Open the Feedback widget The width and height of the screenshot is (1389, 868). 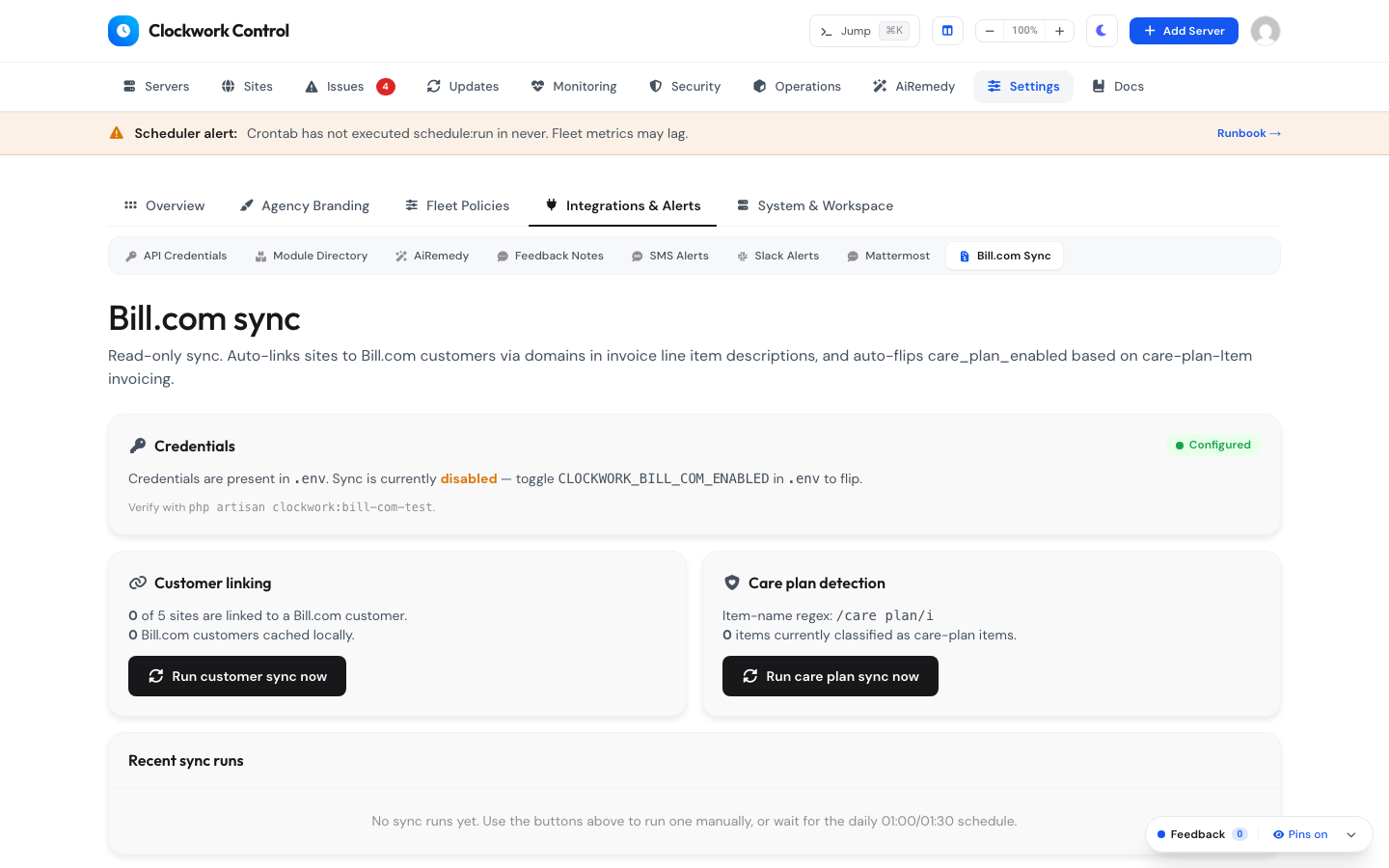(x=1202, y=834)
